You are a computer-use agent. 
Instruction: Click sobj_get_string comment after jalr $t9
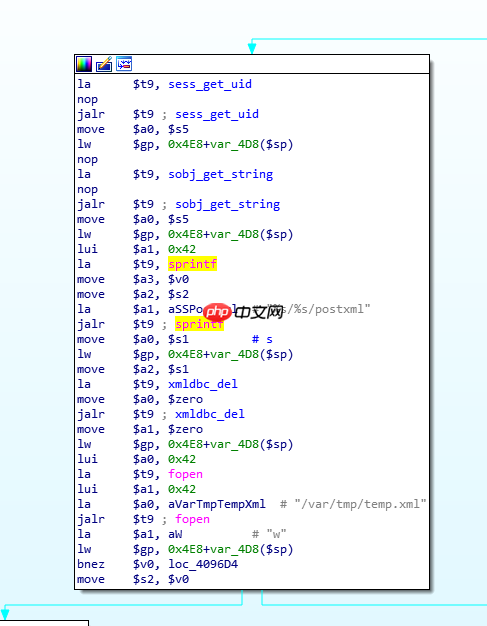pyautogui.click(x=228, y=204)
